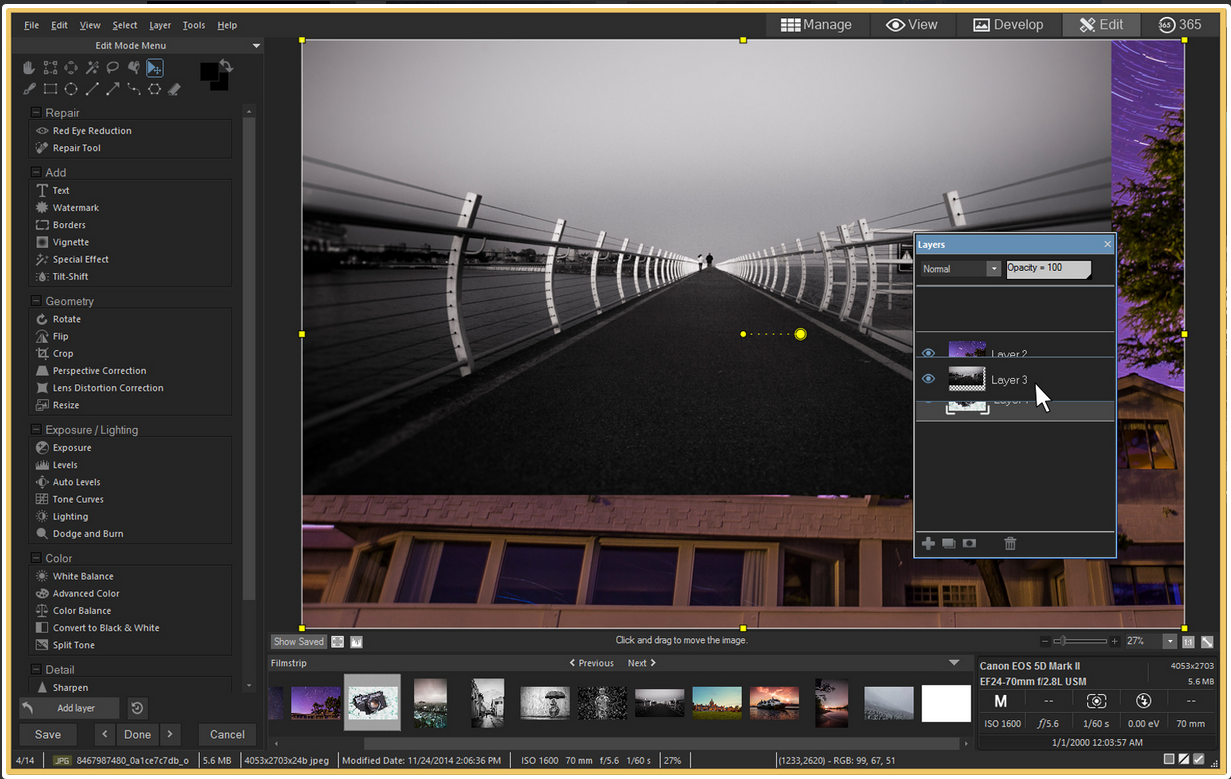This screenshot has height=779, width=1231.
Task: Collapse the Repair section
Action: pyautogui.click(x=37, y=113)
